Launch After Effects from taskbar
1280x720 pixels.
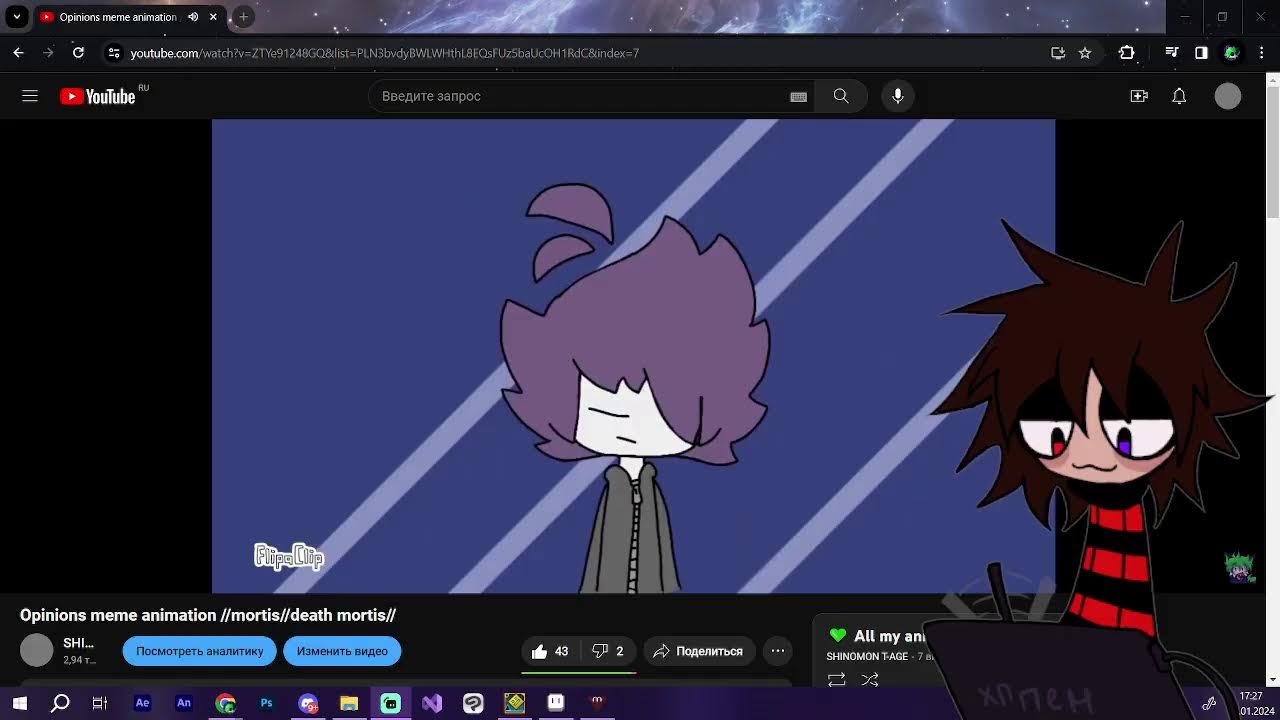tap(142, 703)
